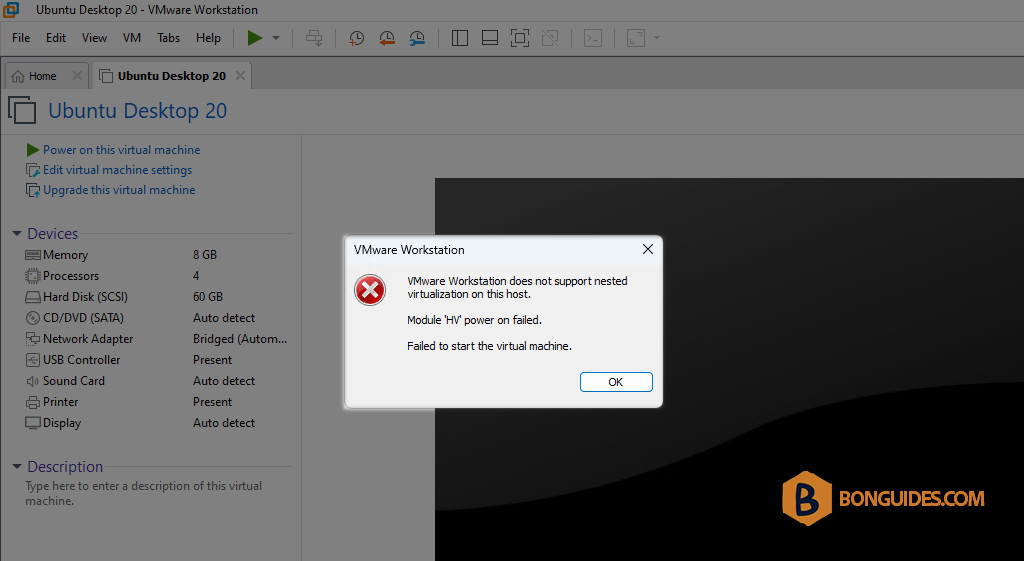
Task: Click the VM icon beside the title
Action: click(x=22, y=110)
